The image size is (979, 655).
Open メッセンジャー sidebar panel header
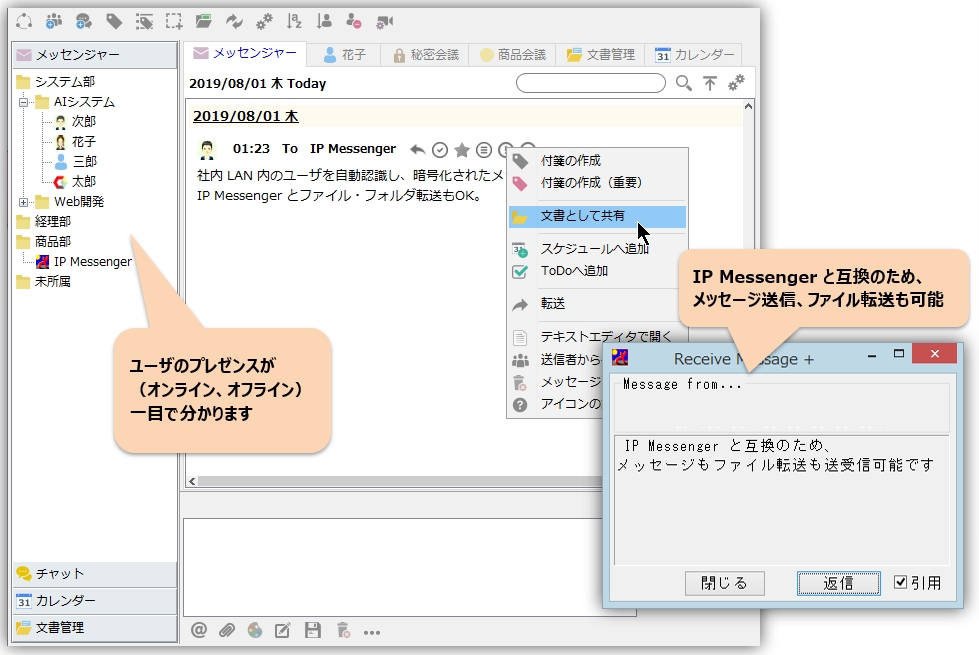[x=95, y=55]
